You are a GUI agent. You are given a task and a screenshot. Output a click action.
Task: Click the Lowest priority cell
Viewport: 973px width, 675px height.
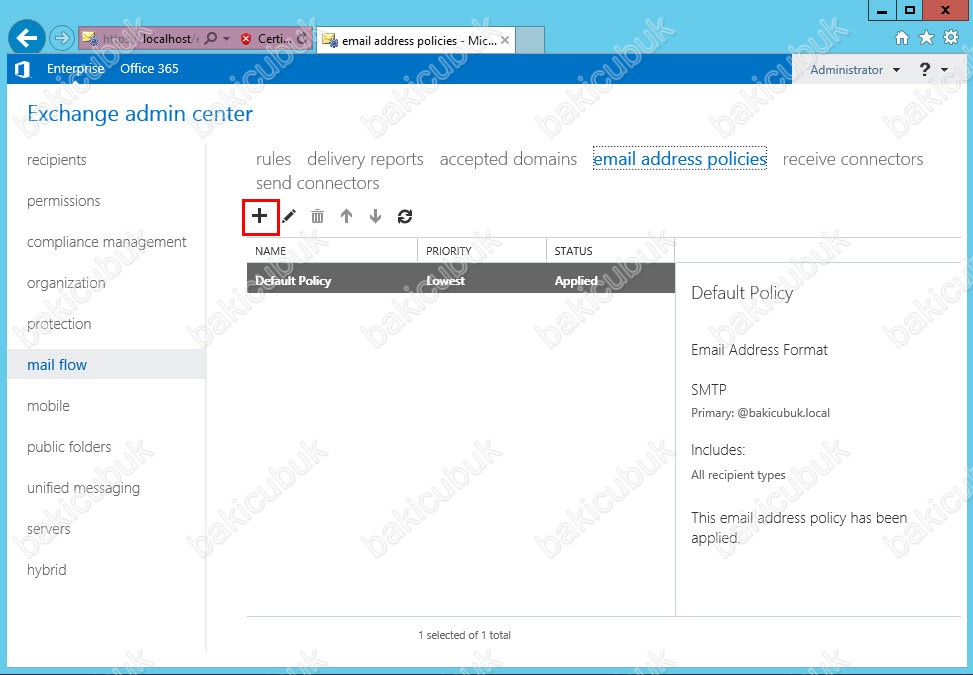(x=446, y=280)
